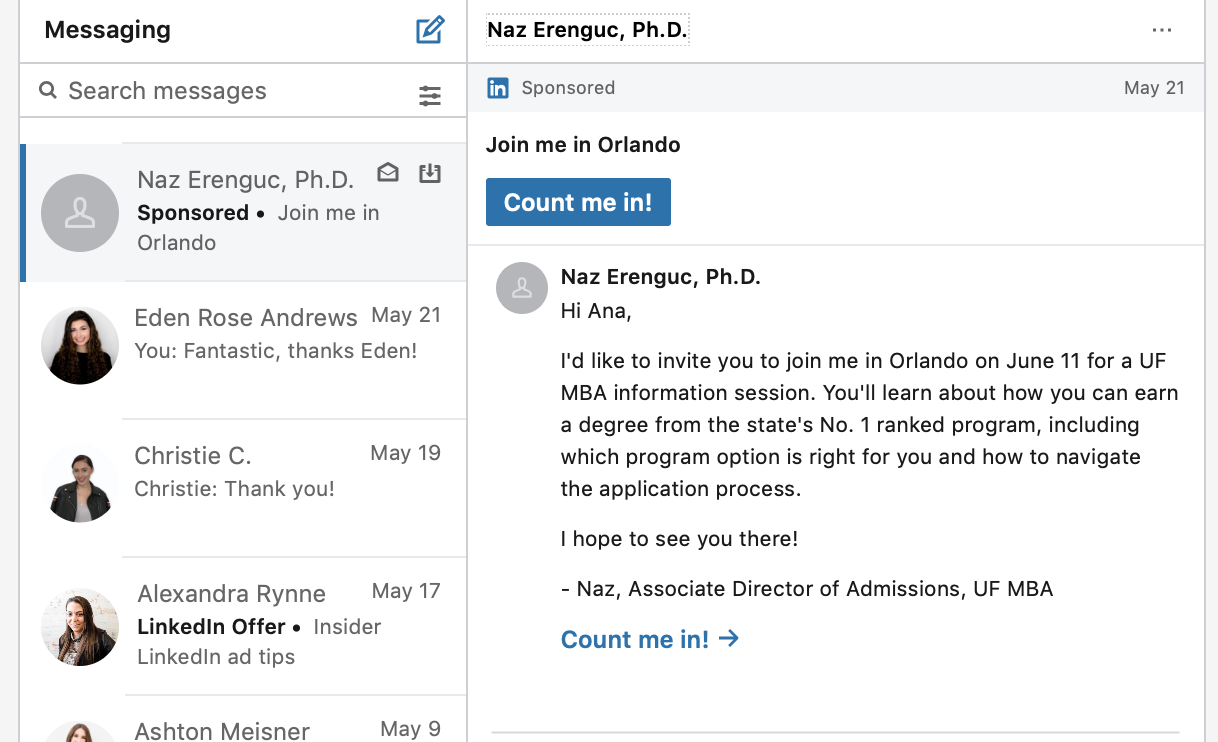Open Ashton Meisner conversation
The width and height of the screenshot is (1218, 742).
[x=243, y=720]
